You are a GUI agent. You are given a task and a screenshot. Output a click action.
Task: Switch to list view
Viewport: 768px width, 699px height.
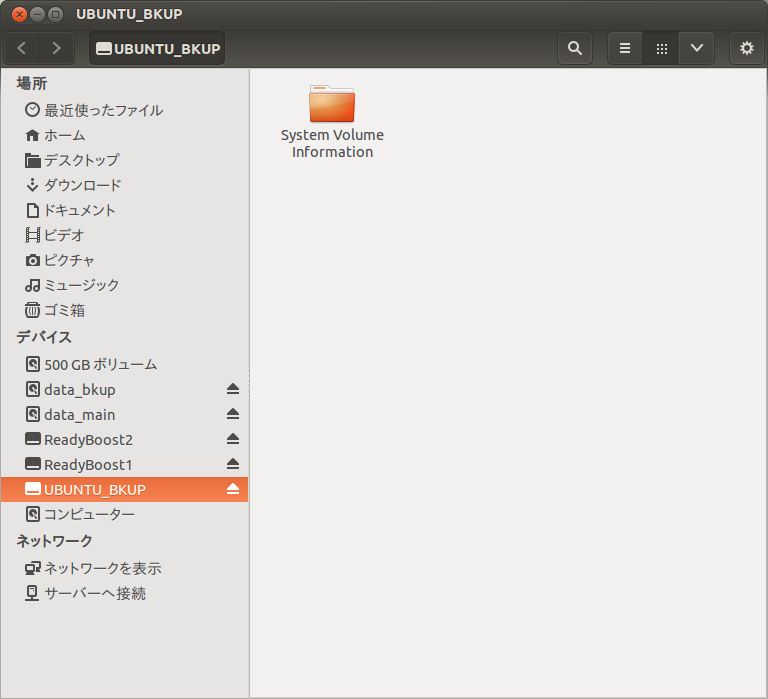tap(625, 48)
